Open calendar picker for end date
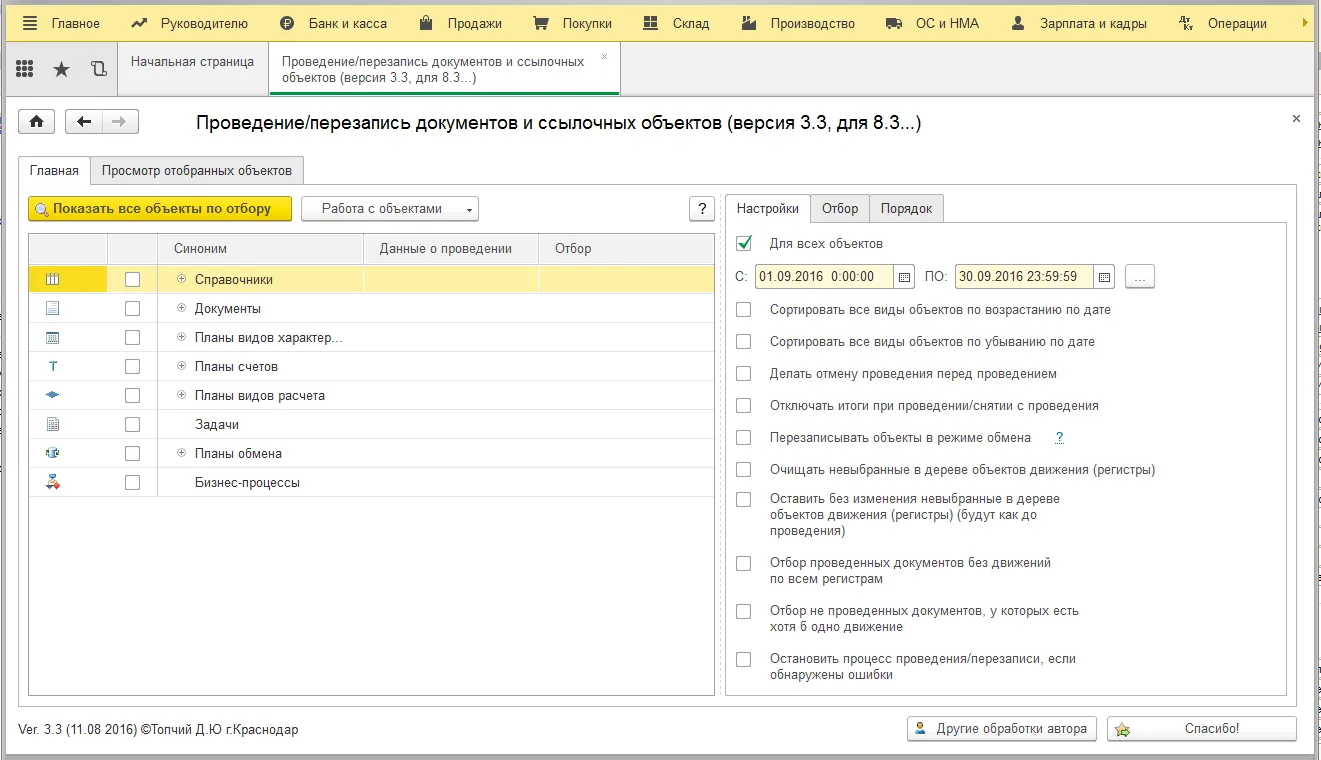 1104,277
